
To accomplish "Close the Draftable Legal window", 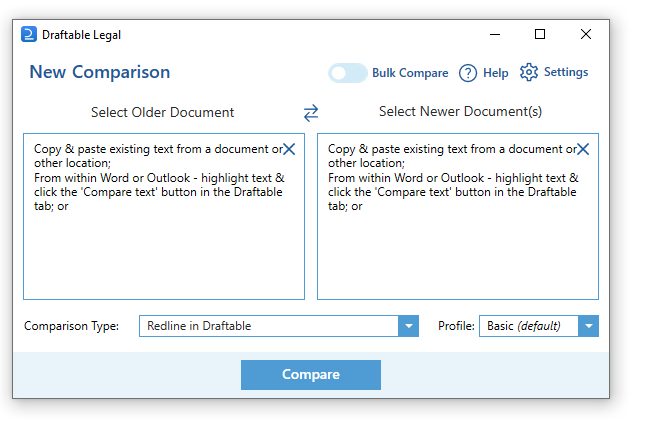I will [x=586, y=34].
